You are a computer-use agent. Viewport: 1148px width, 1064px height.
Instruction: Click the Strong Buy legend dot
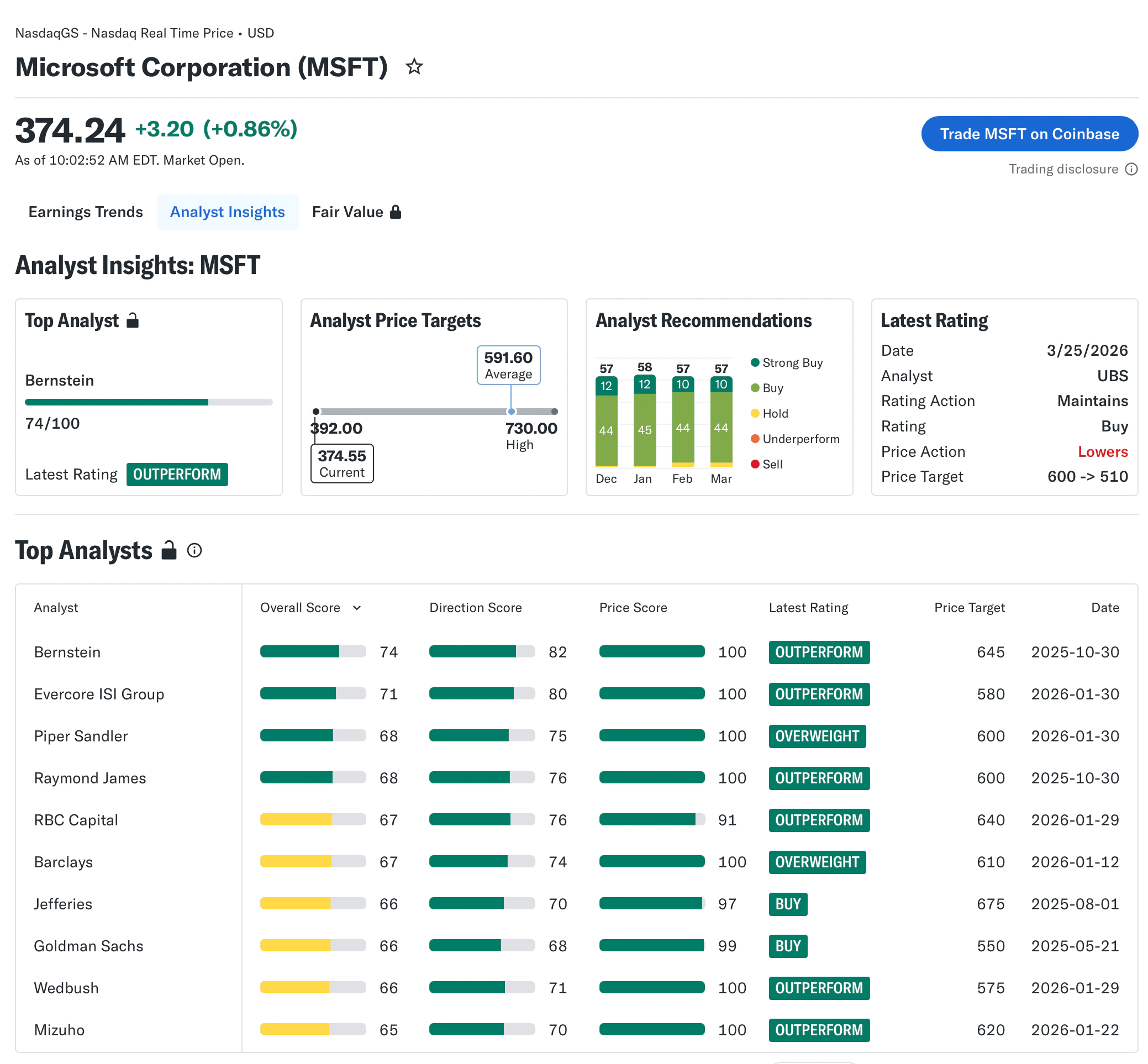[x=755, y=362]
